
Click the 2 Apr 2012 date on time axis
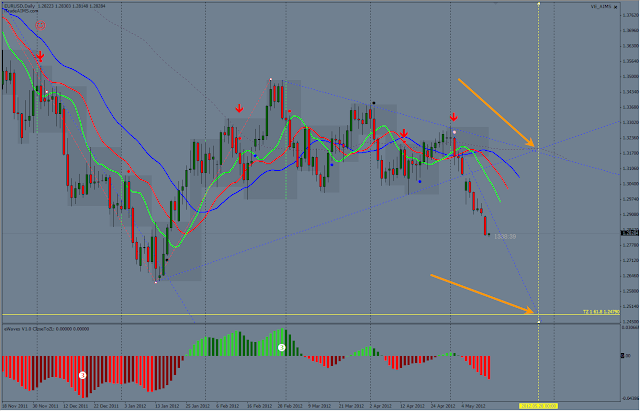[x=380, y=406]
